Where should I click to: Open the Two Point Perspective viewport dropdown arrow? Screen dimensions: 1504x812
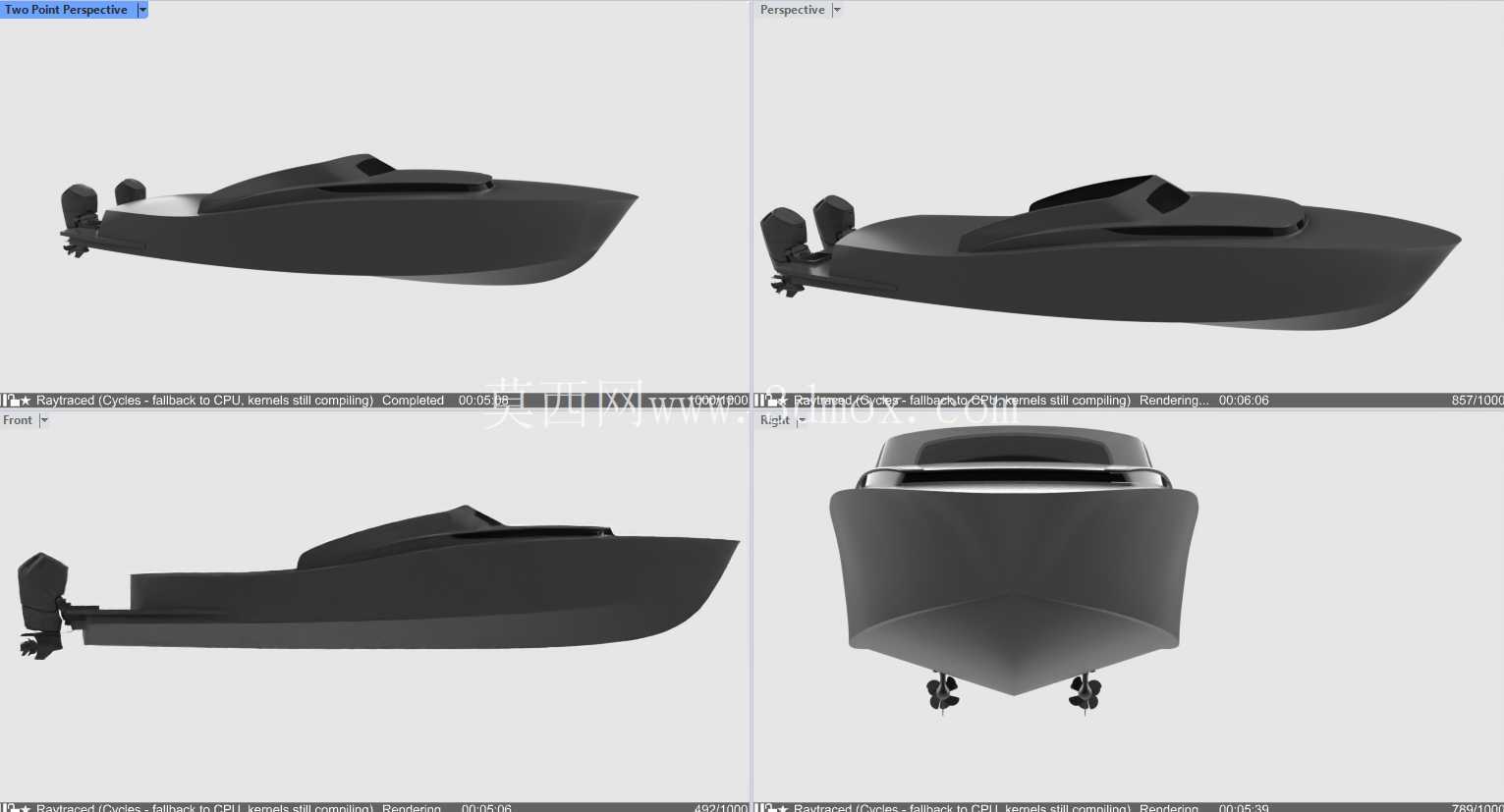pos(142,10)
